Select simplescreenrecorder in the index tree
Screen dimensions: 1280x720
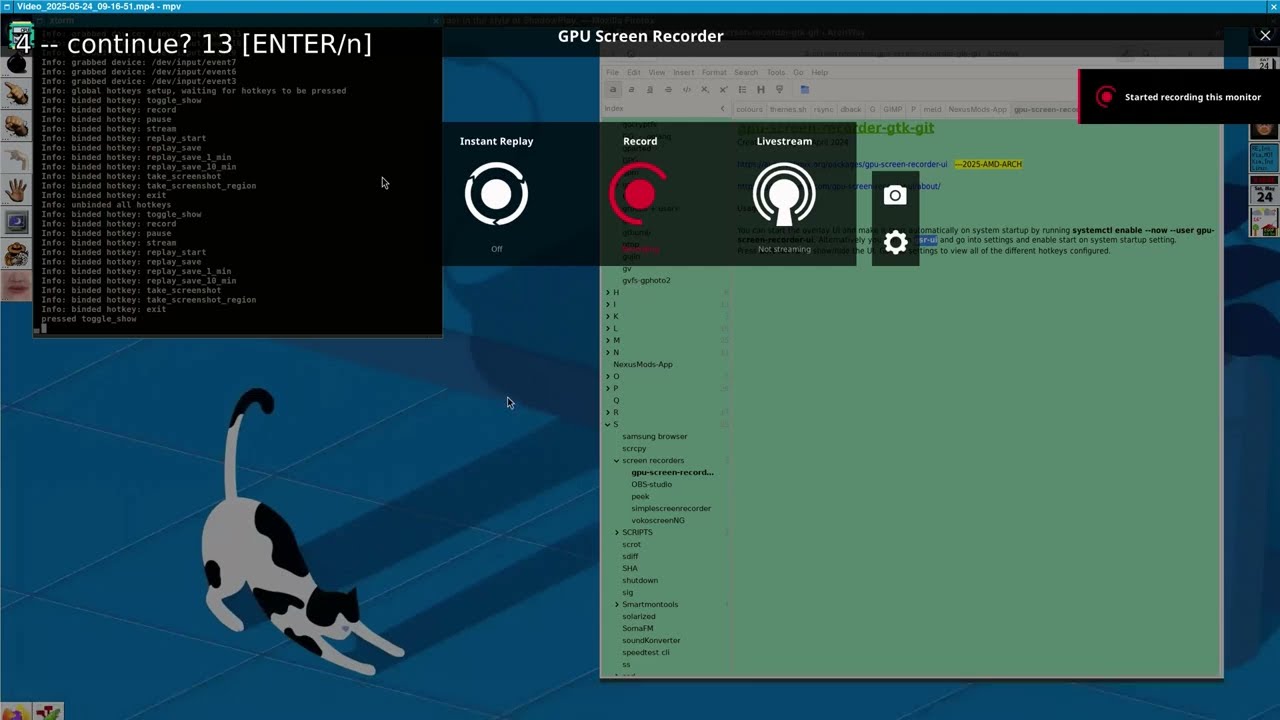coord(671,508)
